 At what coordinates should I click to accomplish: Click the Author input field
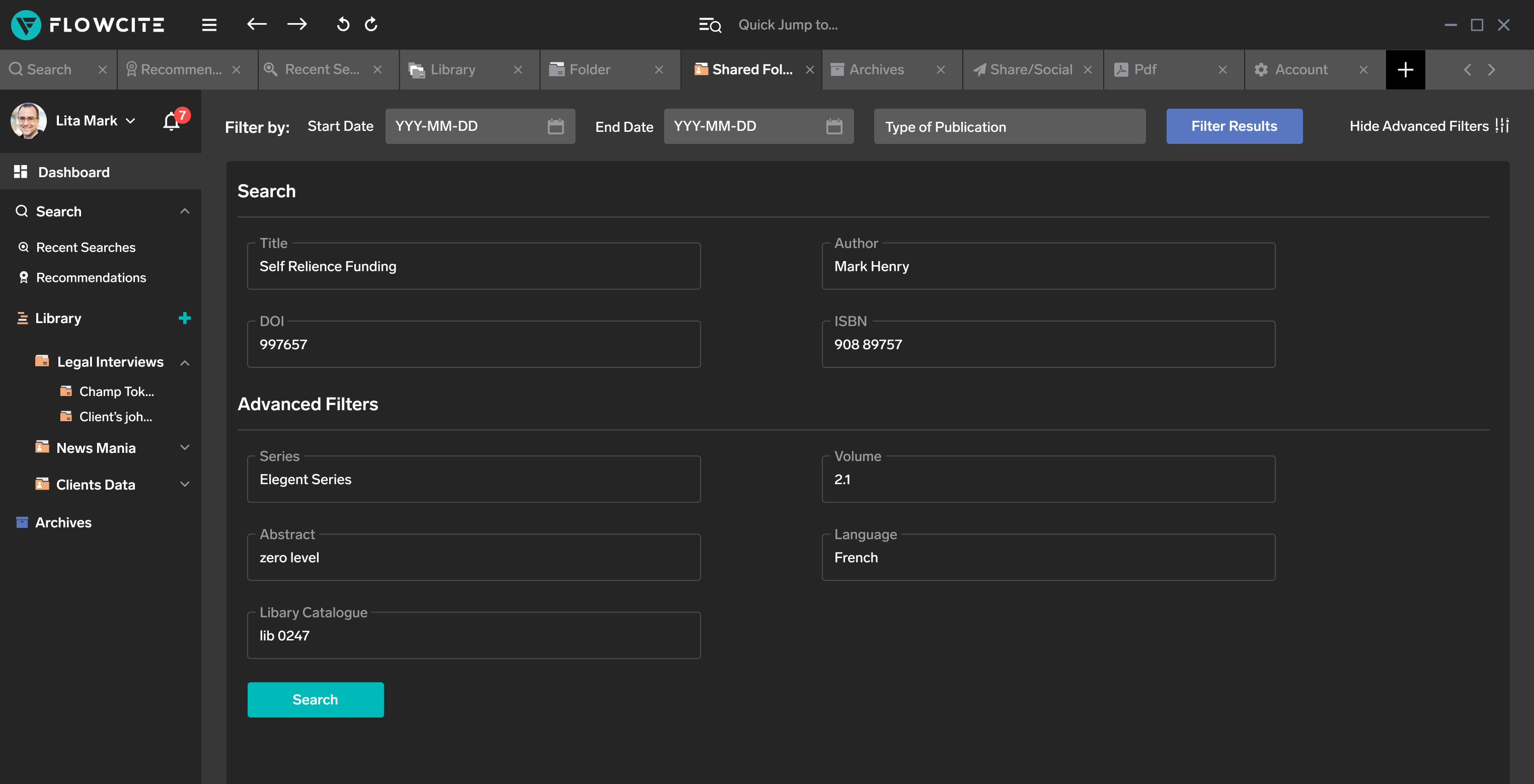[1048, 267]
